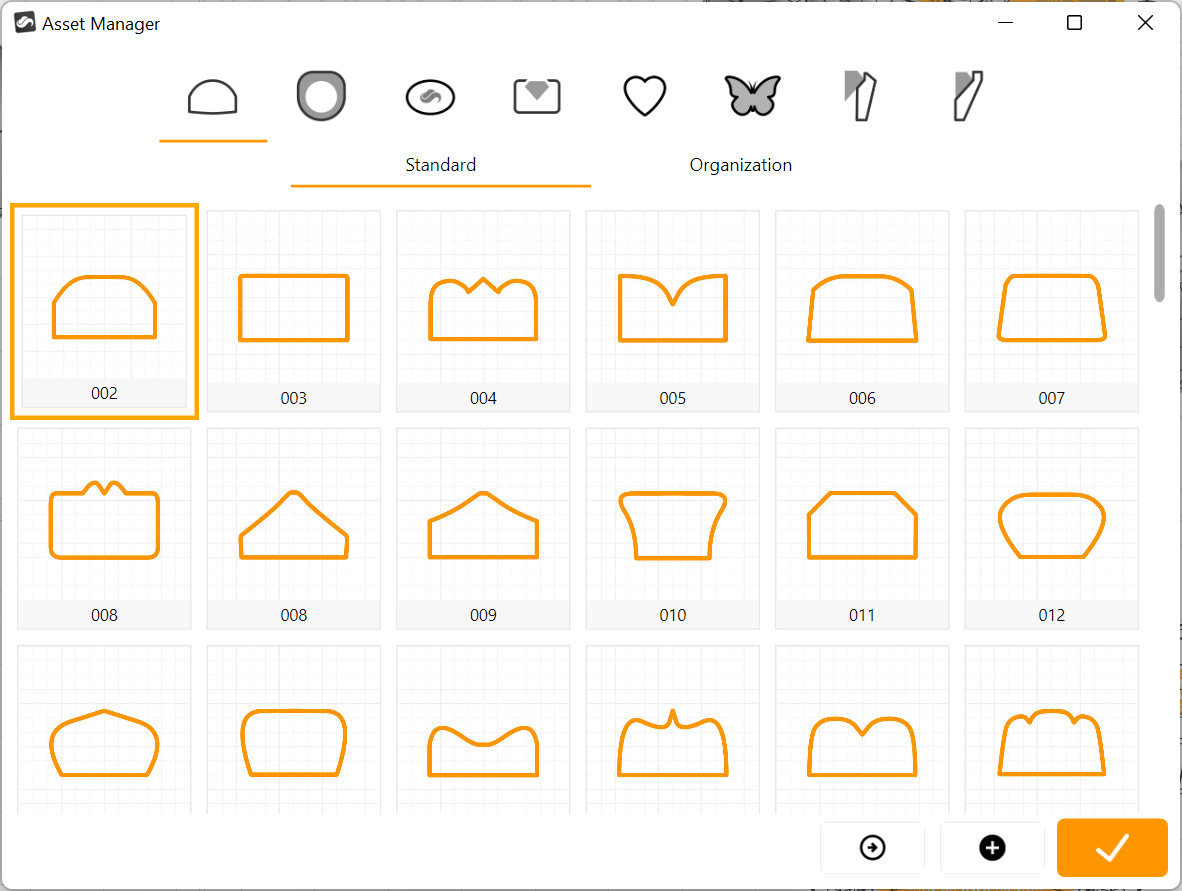Select rounded rectangle shape with double bump top
This screenshot has height=891, width=1182.
[x=104, y=528]
